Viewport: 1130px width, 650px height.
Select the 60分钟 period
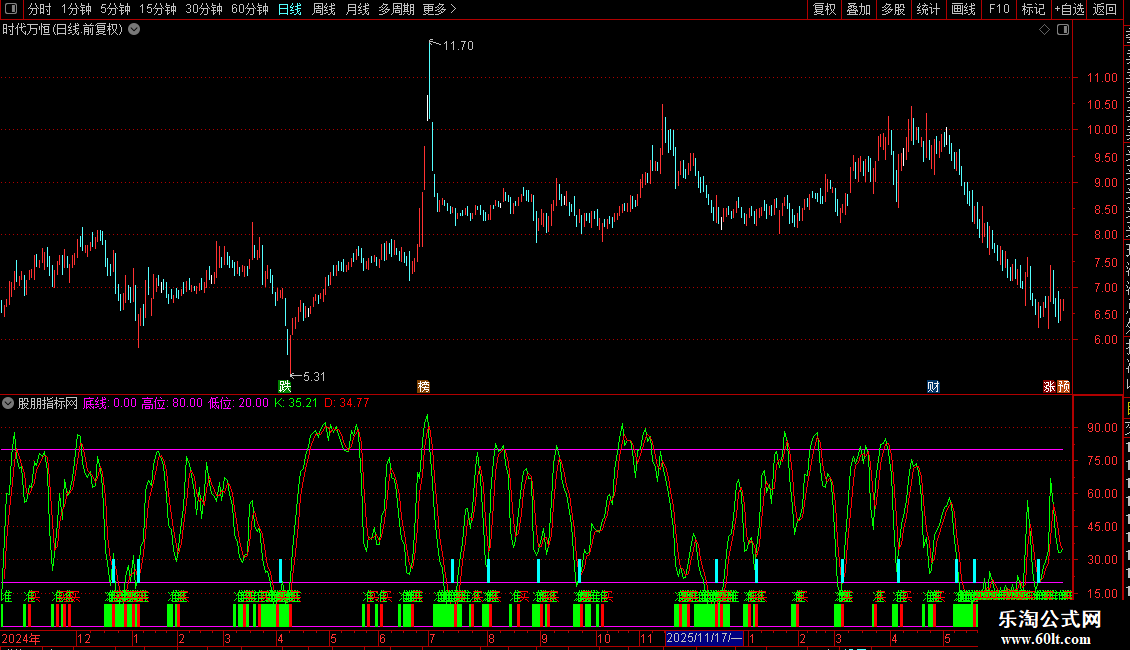pyautogui.click(x=249, y=9)
